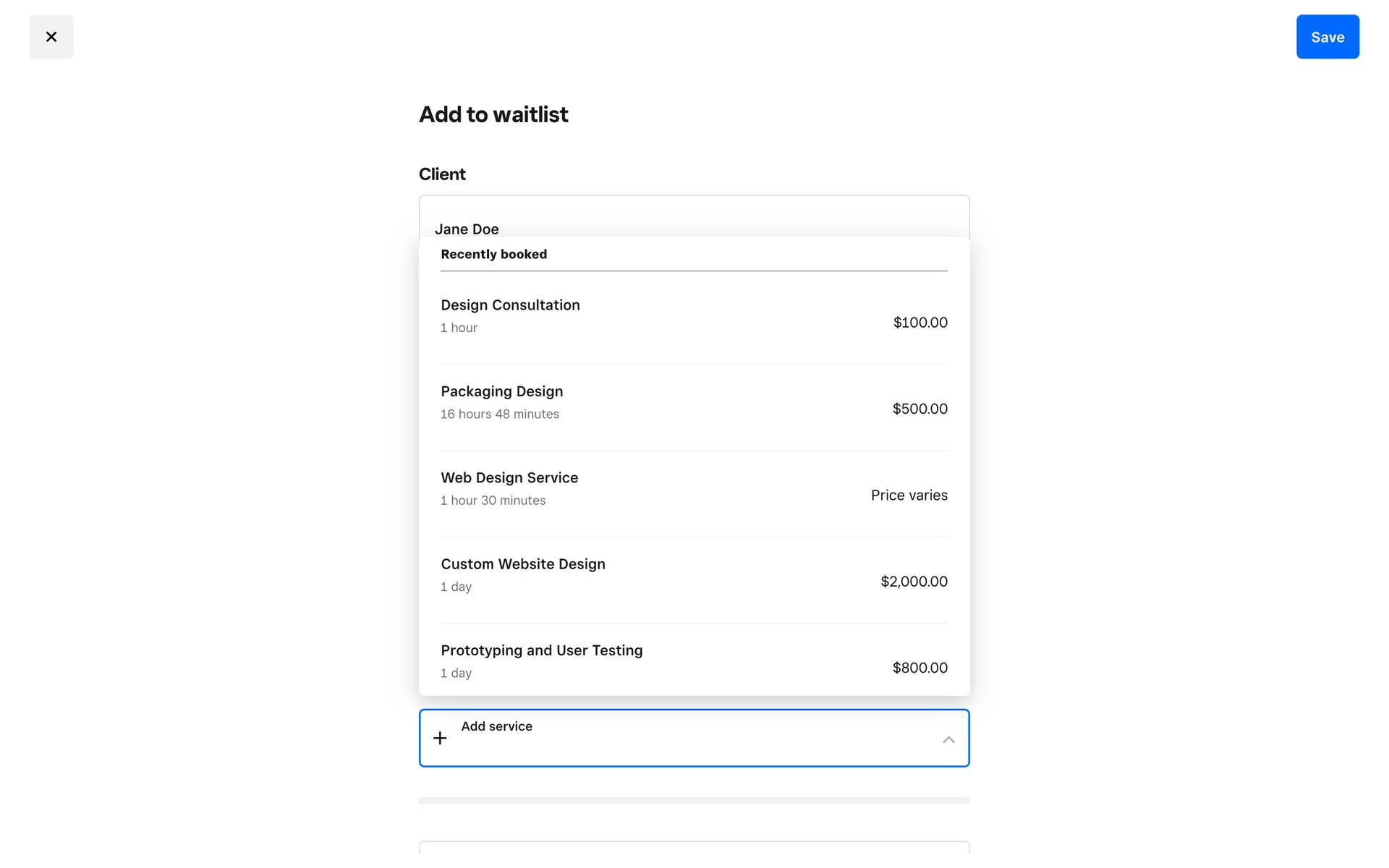Click the $500.00 Packaging Design price
The image size is (1389, 868).
(919, 409)
